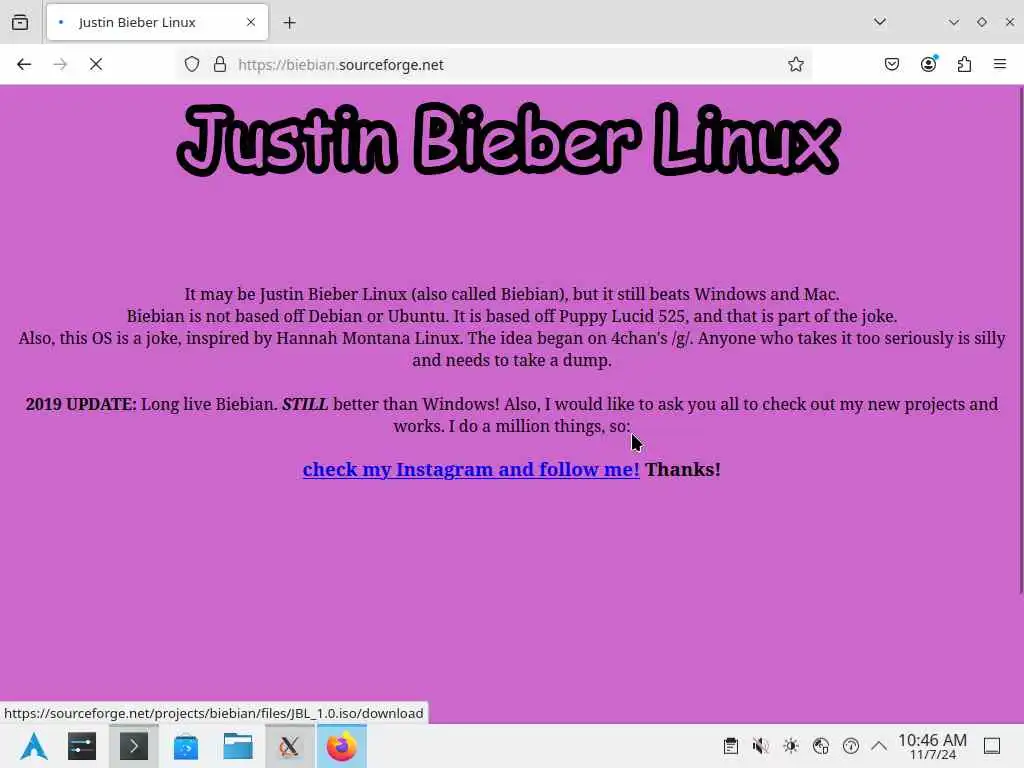Open the Firefox account menu

pyautogui.click(x=929, y=64)
